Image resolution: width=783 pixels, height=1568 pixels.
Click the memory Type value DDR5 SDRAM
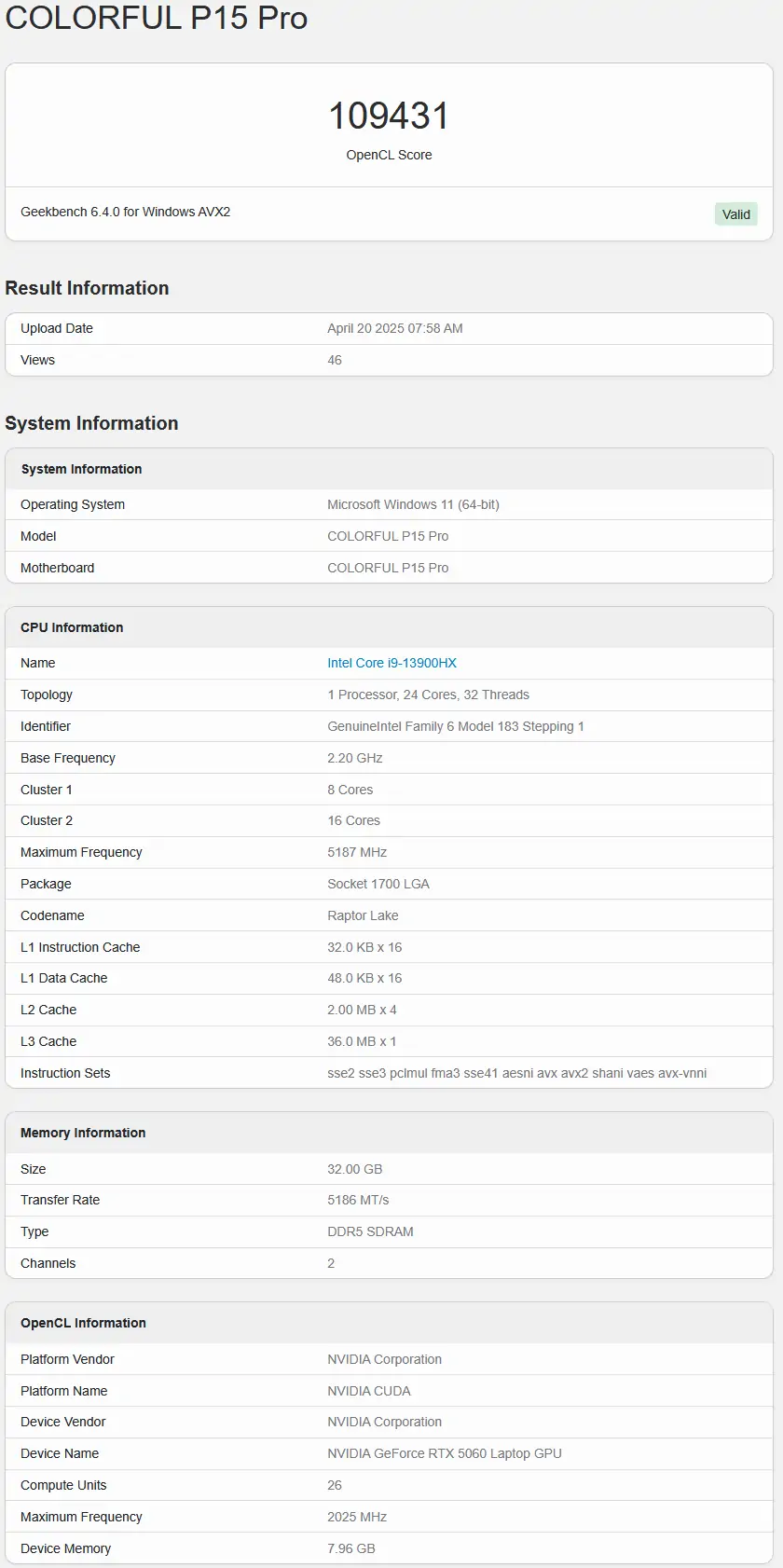point(370,1231)
